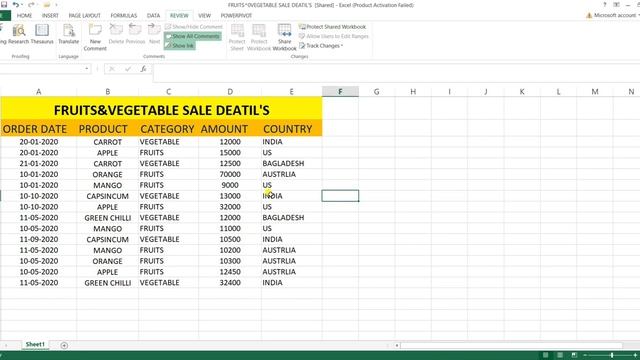Switch to Page Break Preview in status bar
The width and height of the screenshot is (640, 360).
(574, 355)
